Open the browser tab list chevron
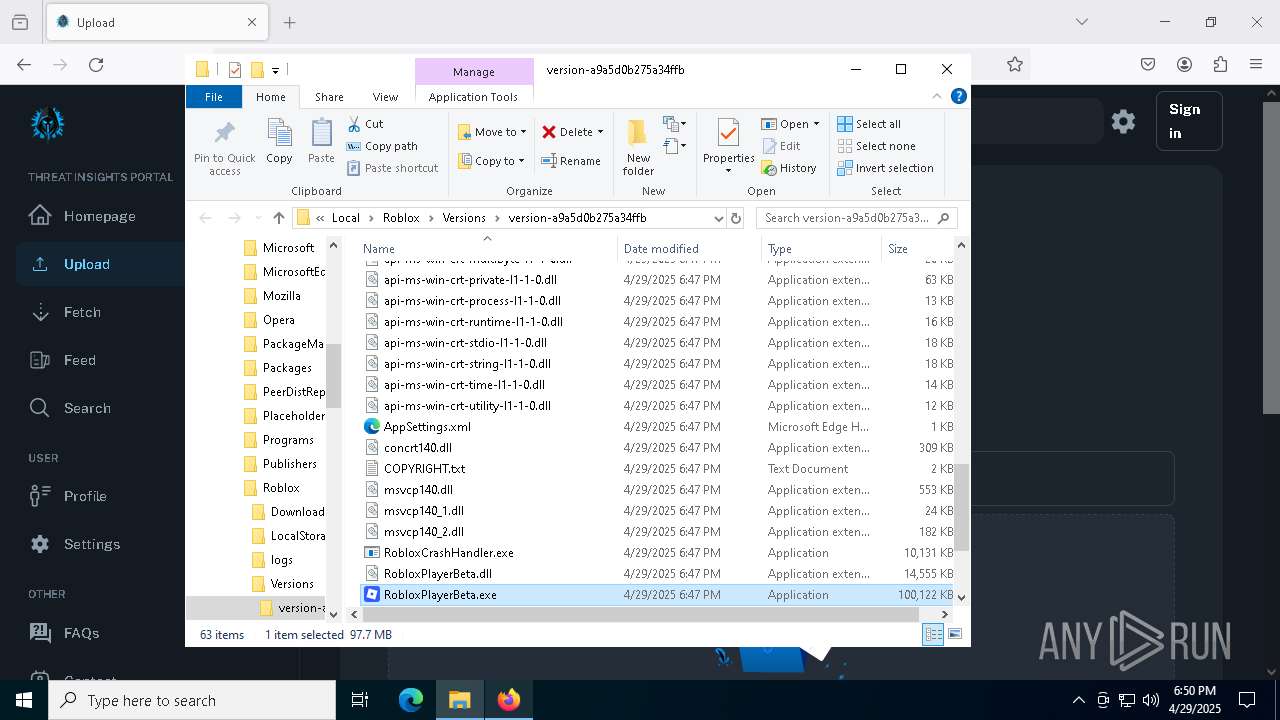The image size is (1280, 720). point(1081,22)
